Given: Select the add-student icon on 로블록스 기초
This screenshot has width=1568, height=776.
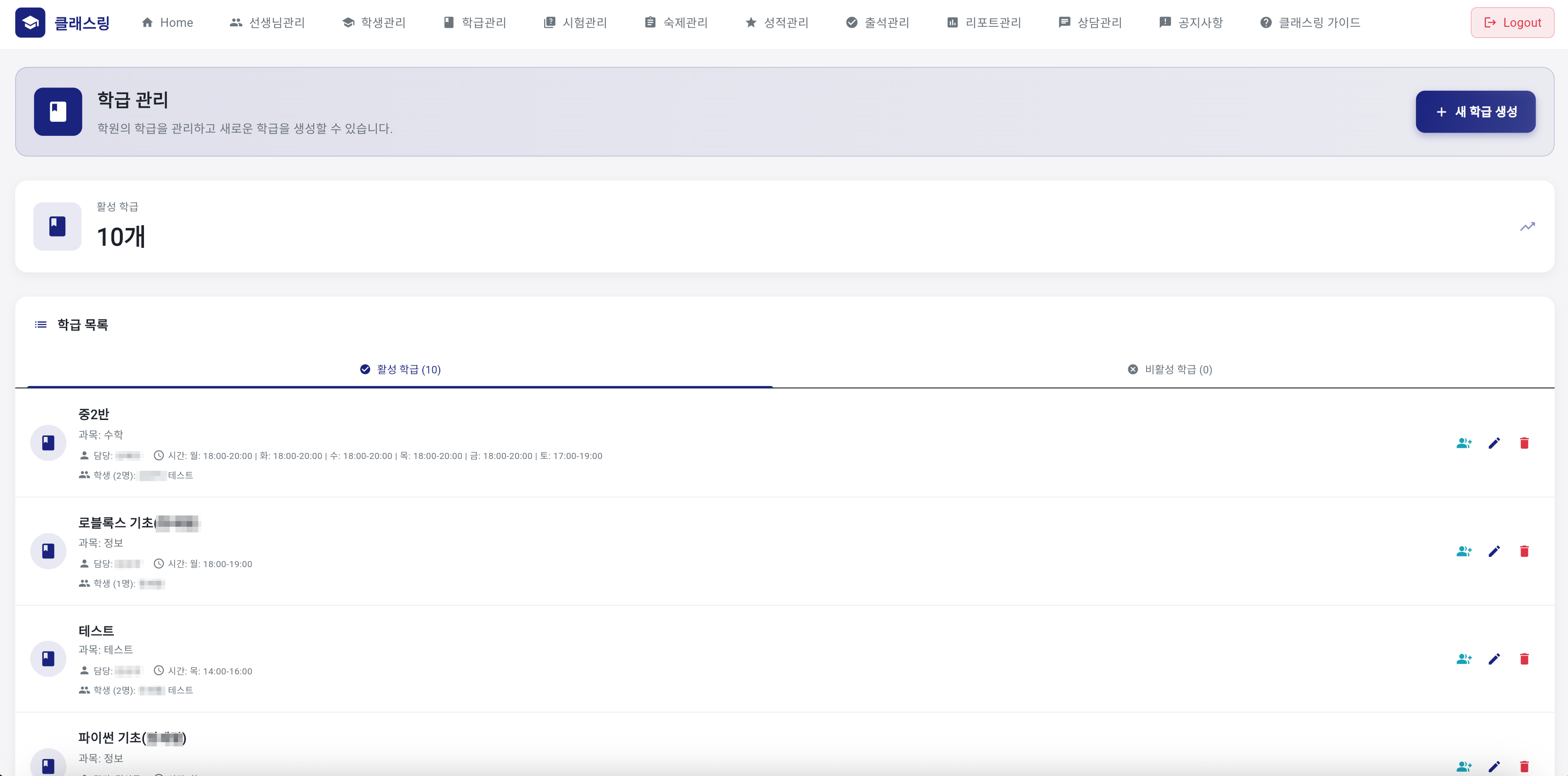Looking at the screenshot, I should pyautogui.click(x=1465, y=551).
